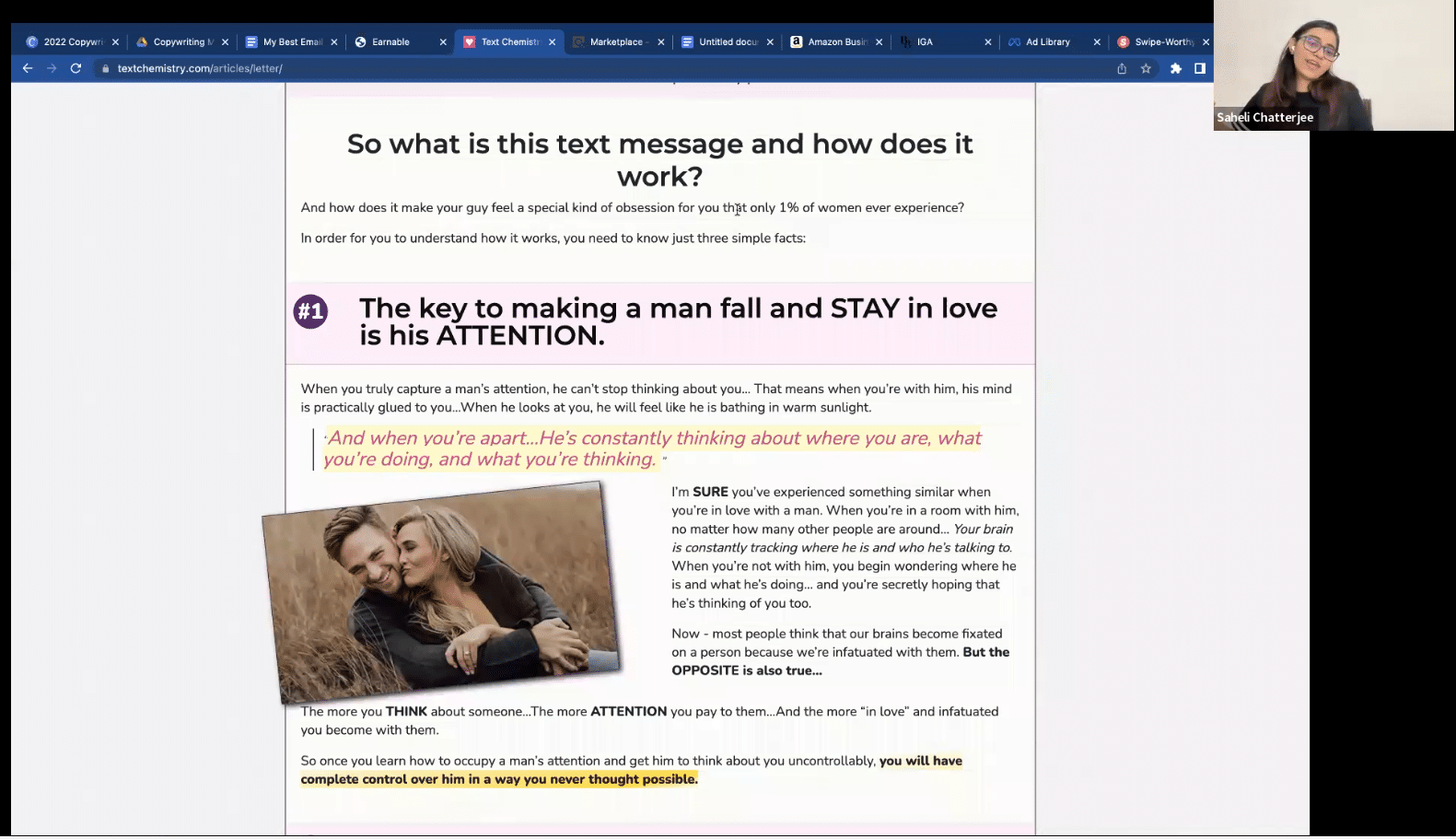1456x839 pixels.
Task: Click the heading 'So what is this text message'
Action: click(659, 159)
